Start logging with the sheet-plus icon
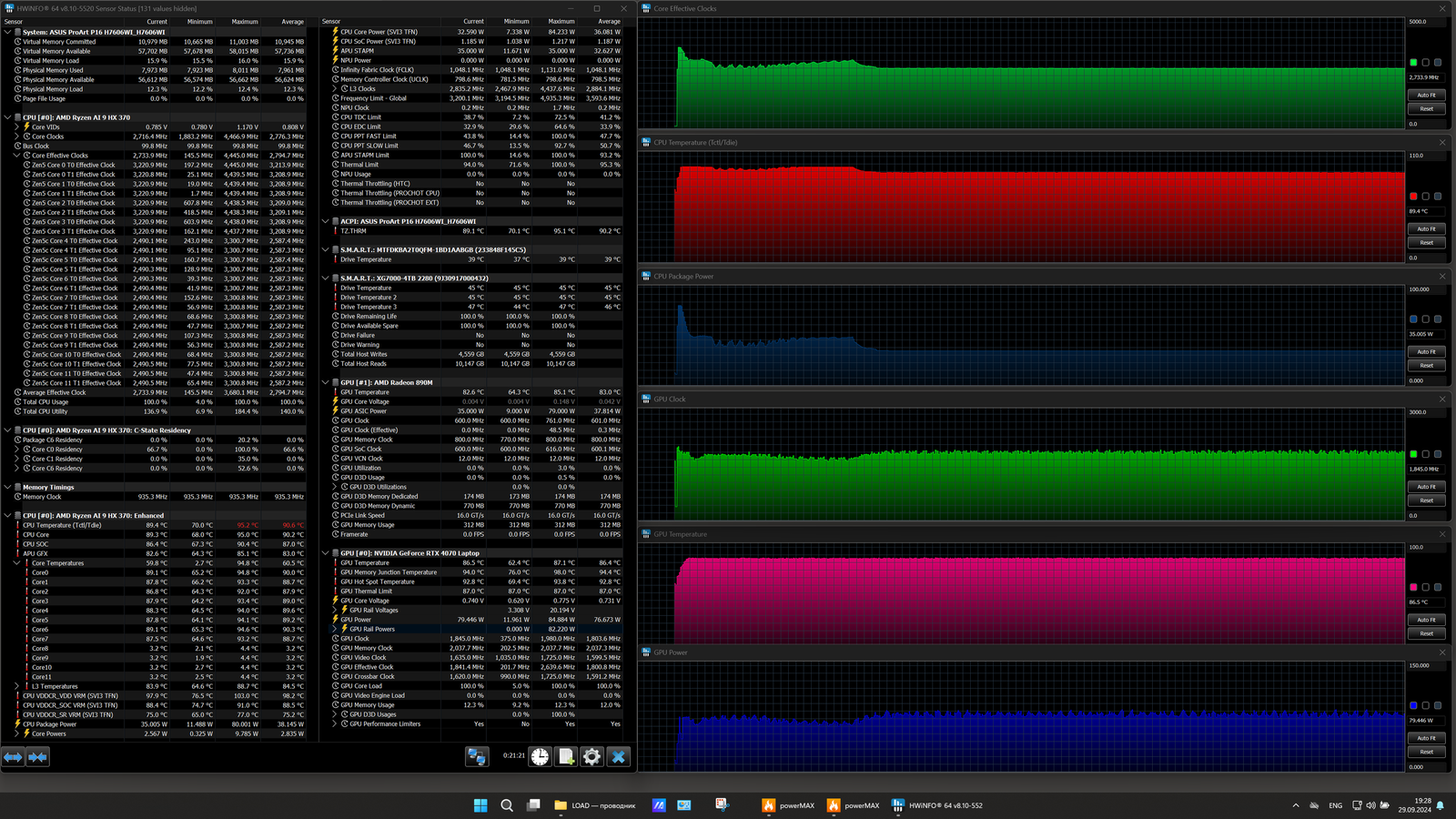1456x819 pixels. point(566,756)
